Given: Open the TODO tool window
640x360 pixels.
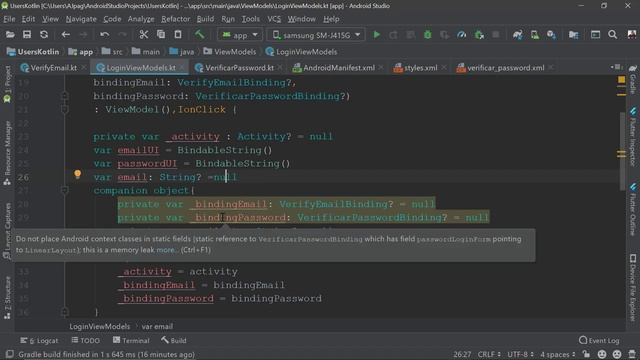Looking at the screenshot, I should pos(86,340).
